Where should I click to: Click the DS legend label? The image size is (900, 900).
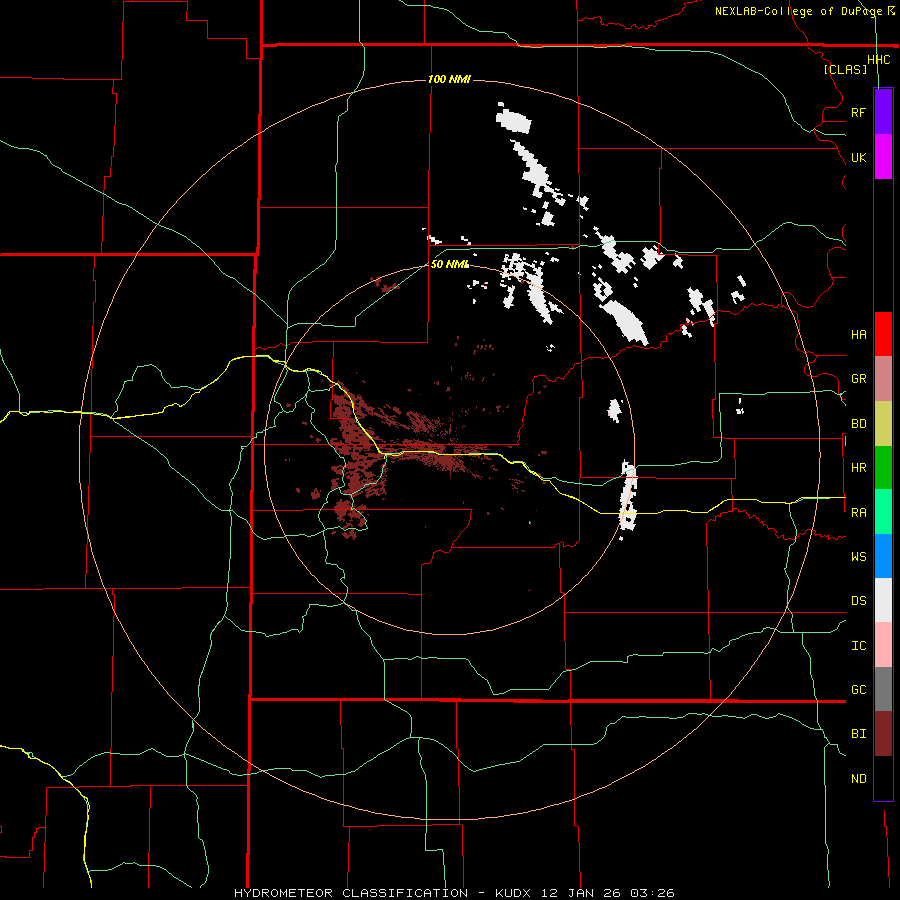click(859, 601)
